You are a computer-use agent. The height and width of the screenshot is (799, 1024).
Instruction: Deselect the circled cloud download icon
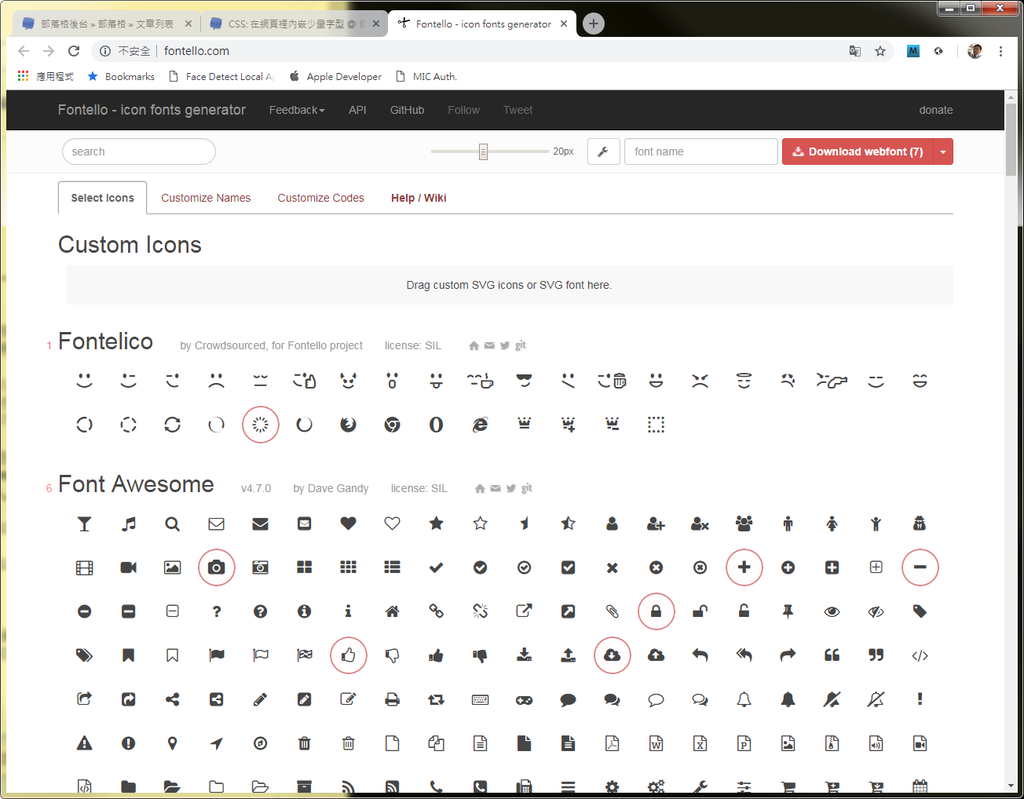tap(612, 655)
